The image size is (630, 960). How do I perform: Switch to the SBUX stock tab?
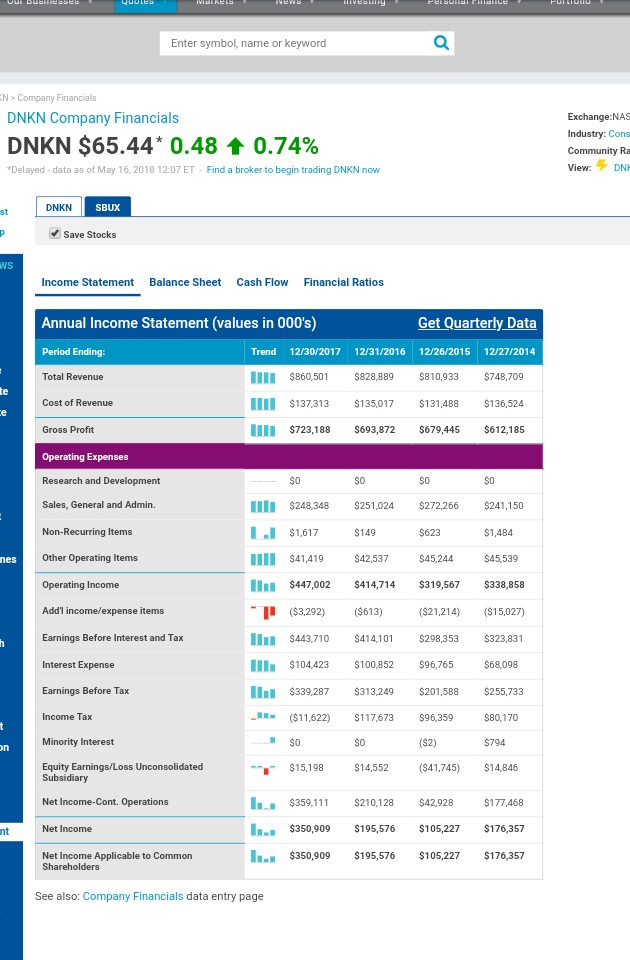[x=108, y=207]
